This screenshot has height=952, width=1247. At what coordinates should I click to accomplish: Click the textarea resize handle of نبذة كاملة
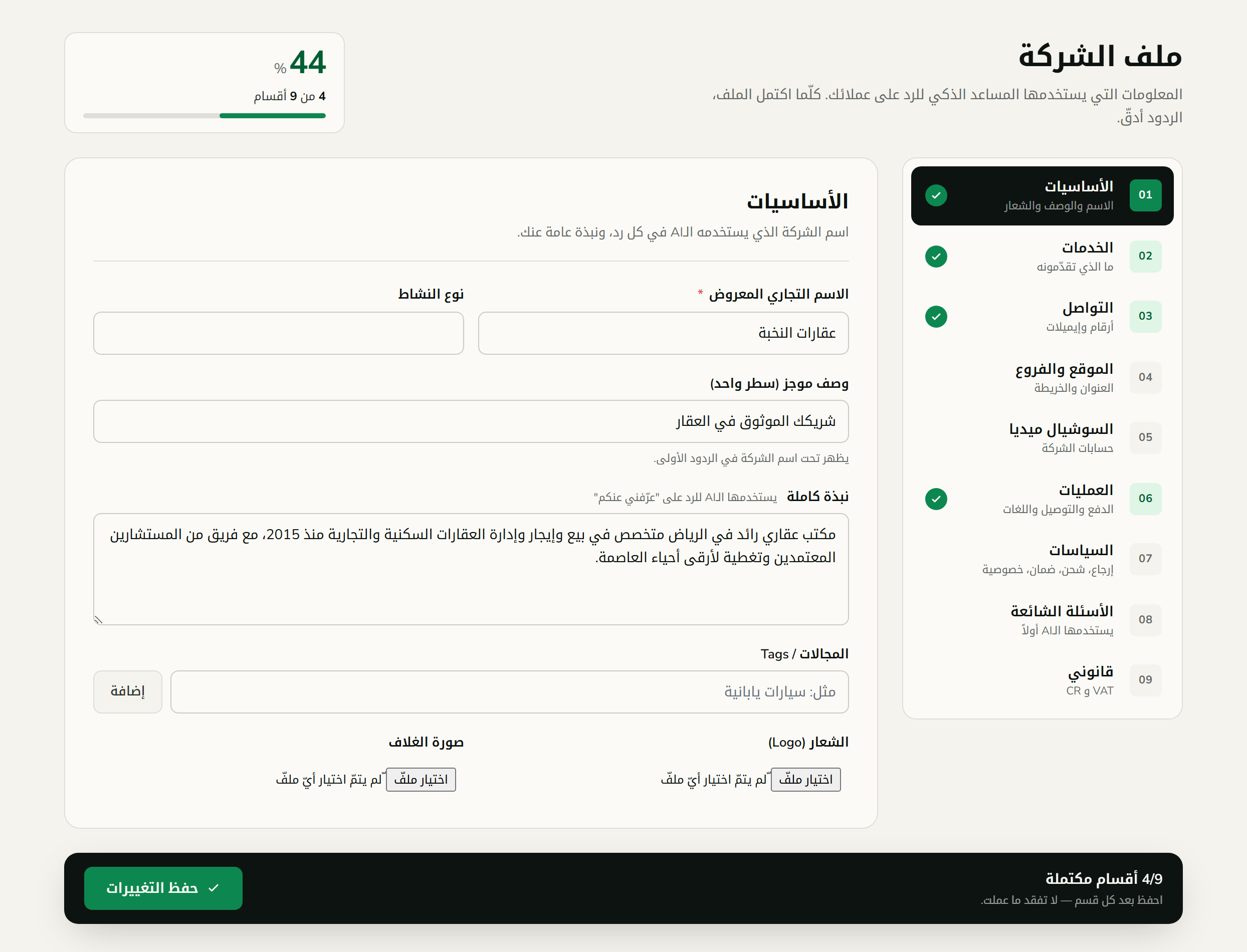point(99,619)
